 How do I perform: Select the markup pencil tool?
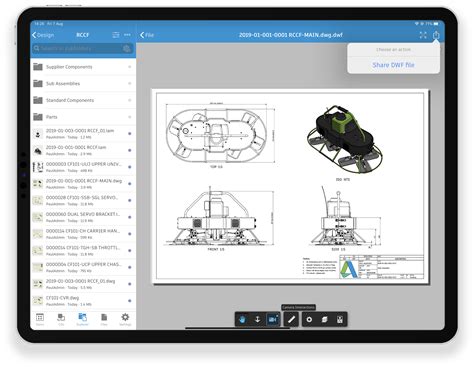(291, 319)
